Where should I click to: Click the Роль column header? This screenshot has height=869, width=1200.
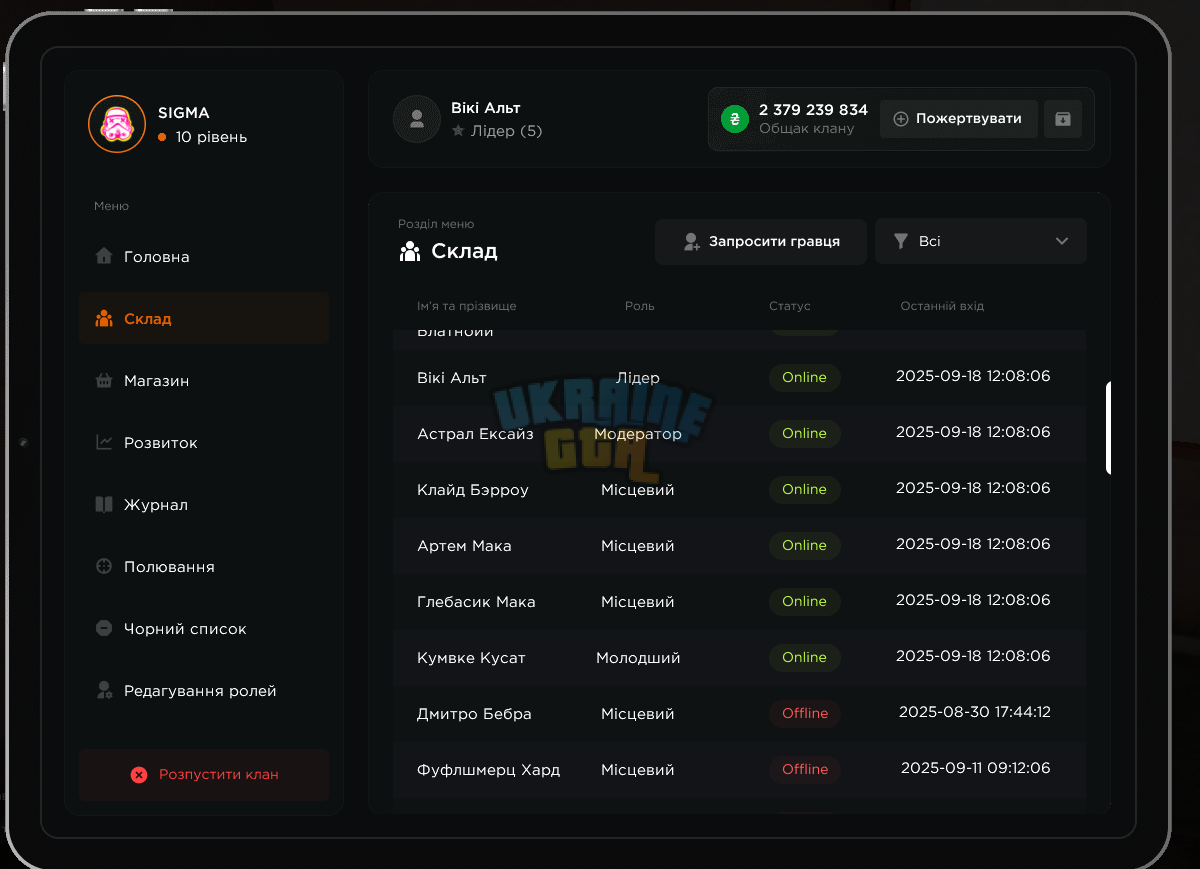coord(640,306)
